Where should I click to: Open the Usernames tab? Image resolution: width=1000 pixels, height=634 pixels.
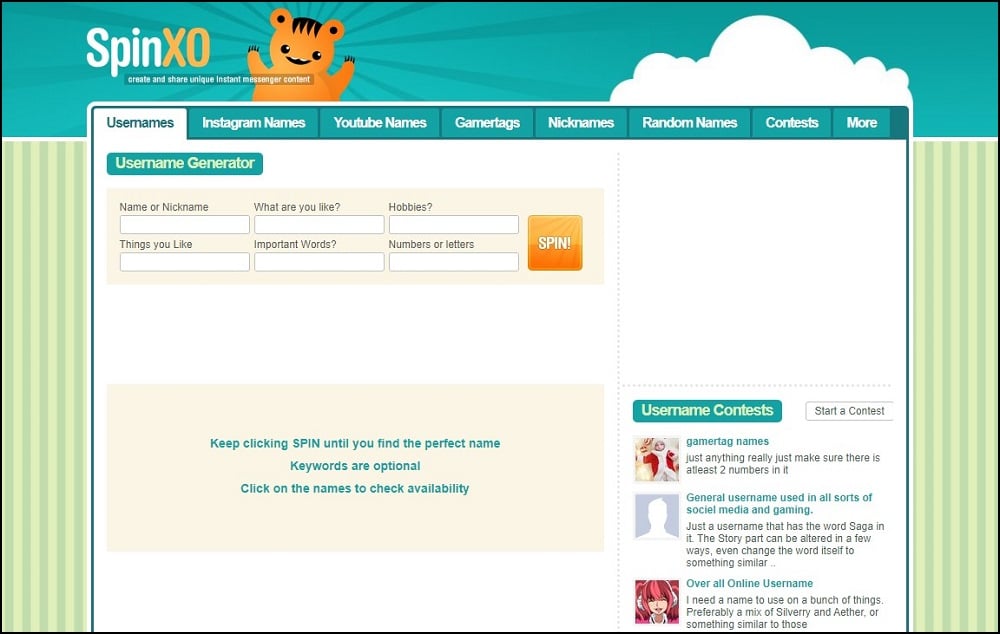click(x=140, y=122)
